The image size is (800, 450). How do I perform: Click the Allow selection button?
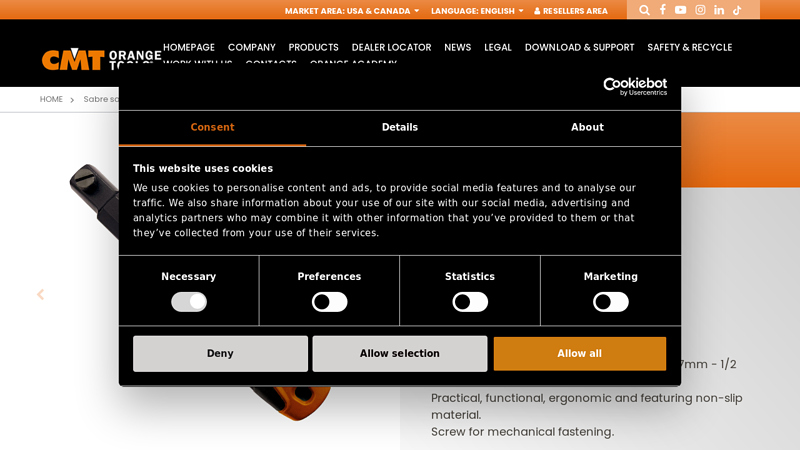coord(400,354)
